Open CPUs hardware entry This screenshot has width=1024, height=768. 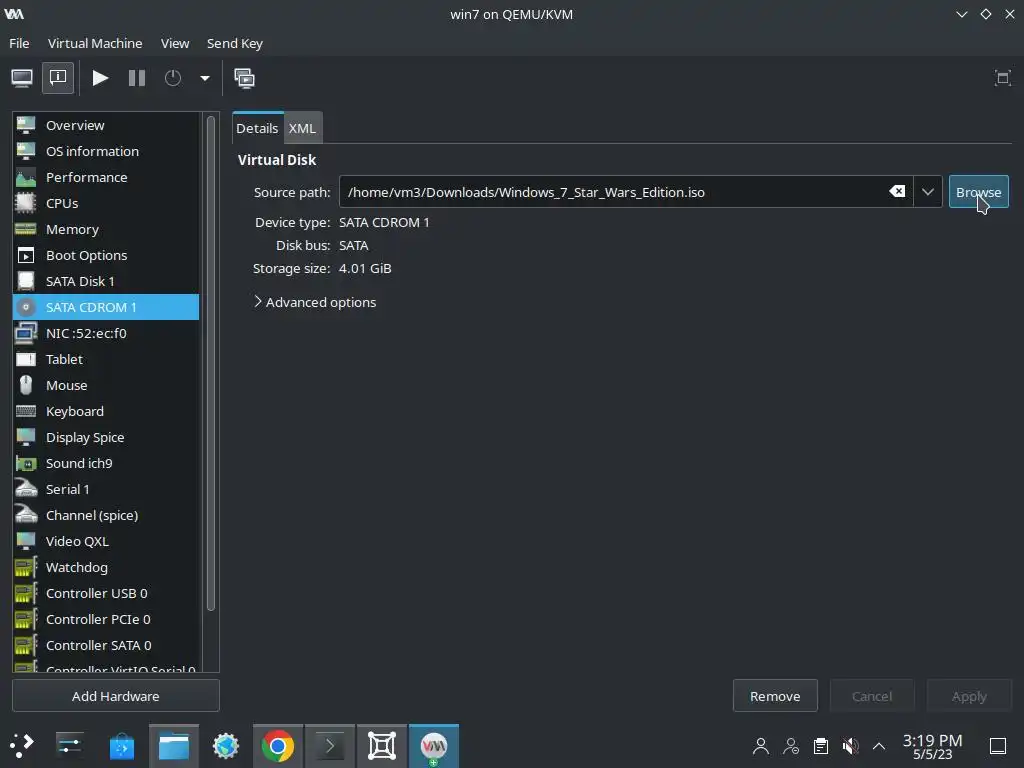(106, 203)
